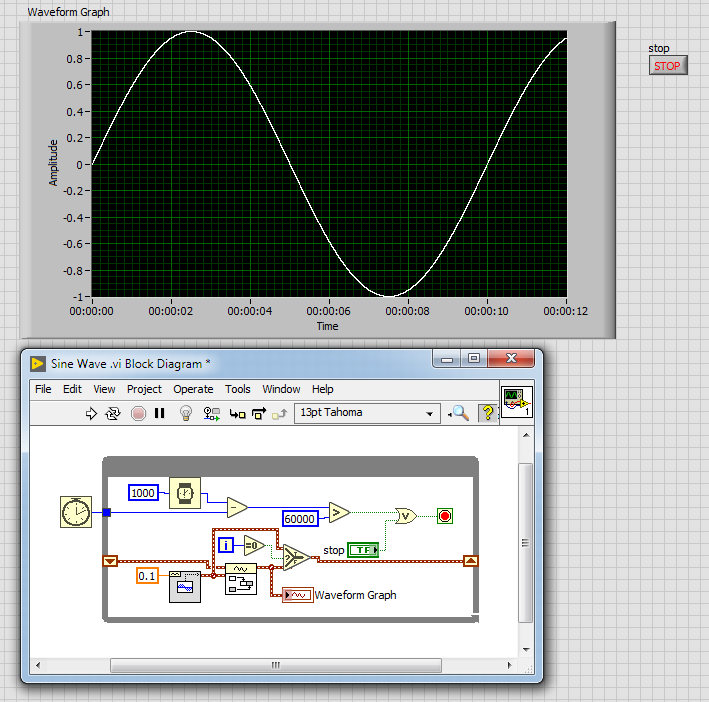The height and width of the screenshot is (702, 709).
Task: Select the Equal To Zero comparison node
Action: pos(254,546)
